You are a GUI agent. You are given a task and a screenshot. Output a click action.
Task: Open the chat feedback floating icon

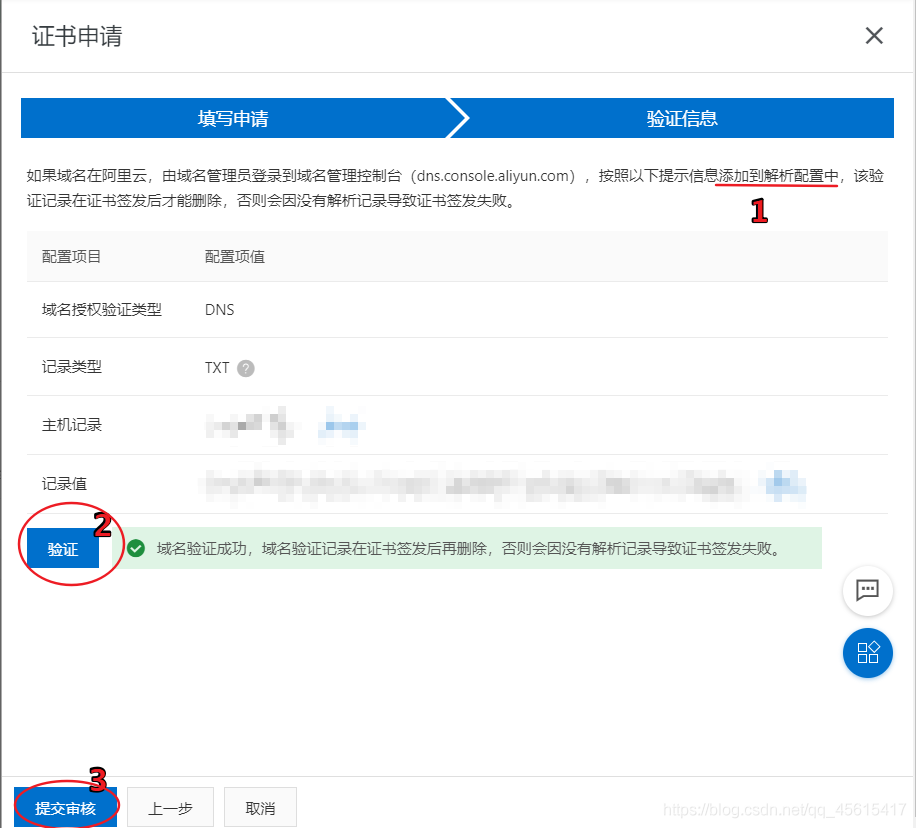(867, 590)
